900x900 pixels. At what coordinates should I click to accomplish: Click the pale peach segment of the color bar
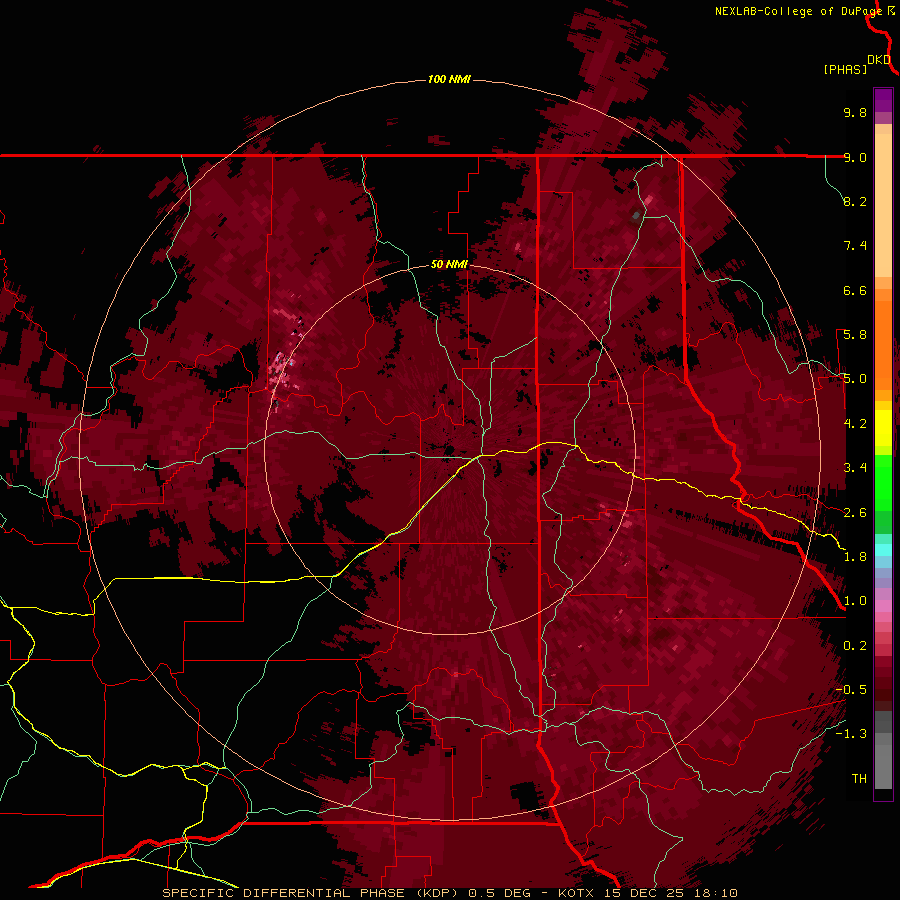point(883,205)
